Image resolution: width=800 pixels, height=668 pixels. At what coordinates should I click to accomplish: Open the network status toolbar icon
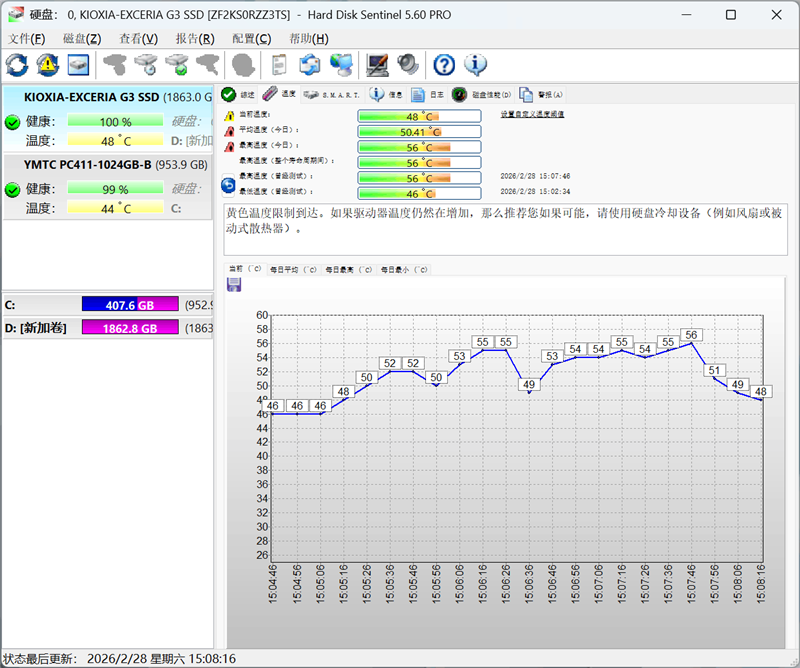[341, 64]
